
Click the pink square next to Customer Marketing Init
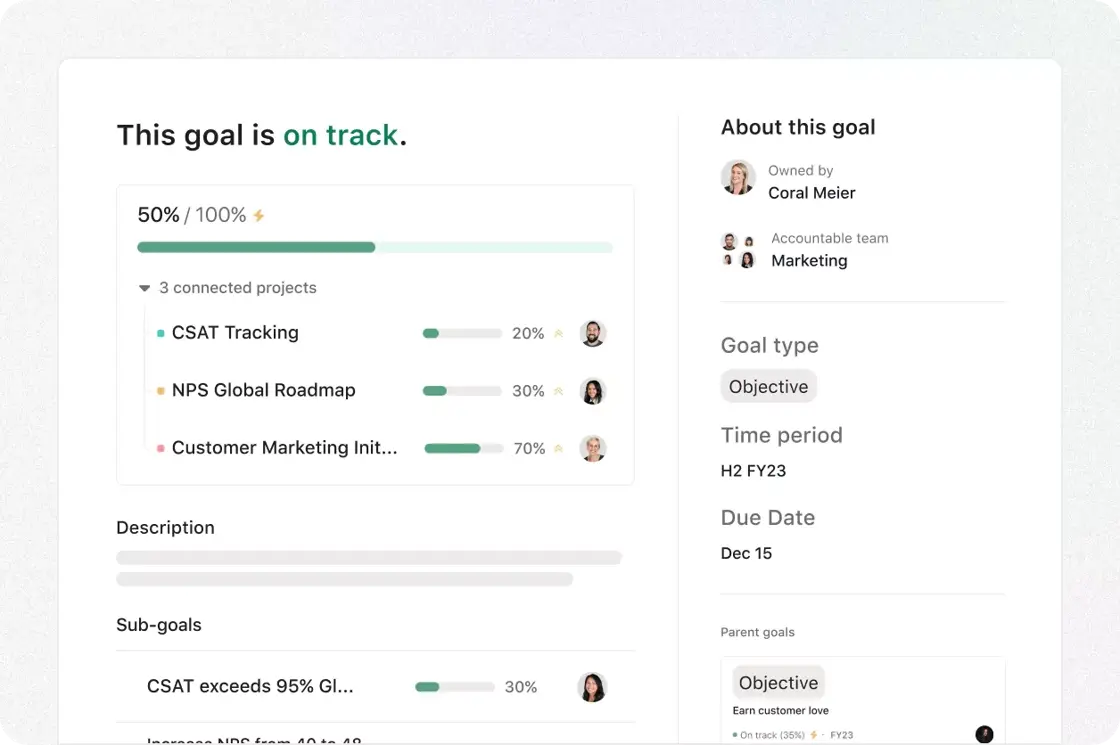pyautogui.click(x=161, y=449)
